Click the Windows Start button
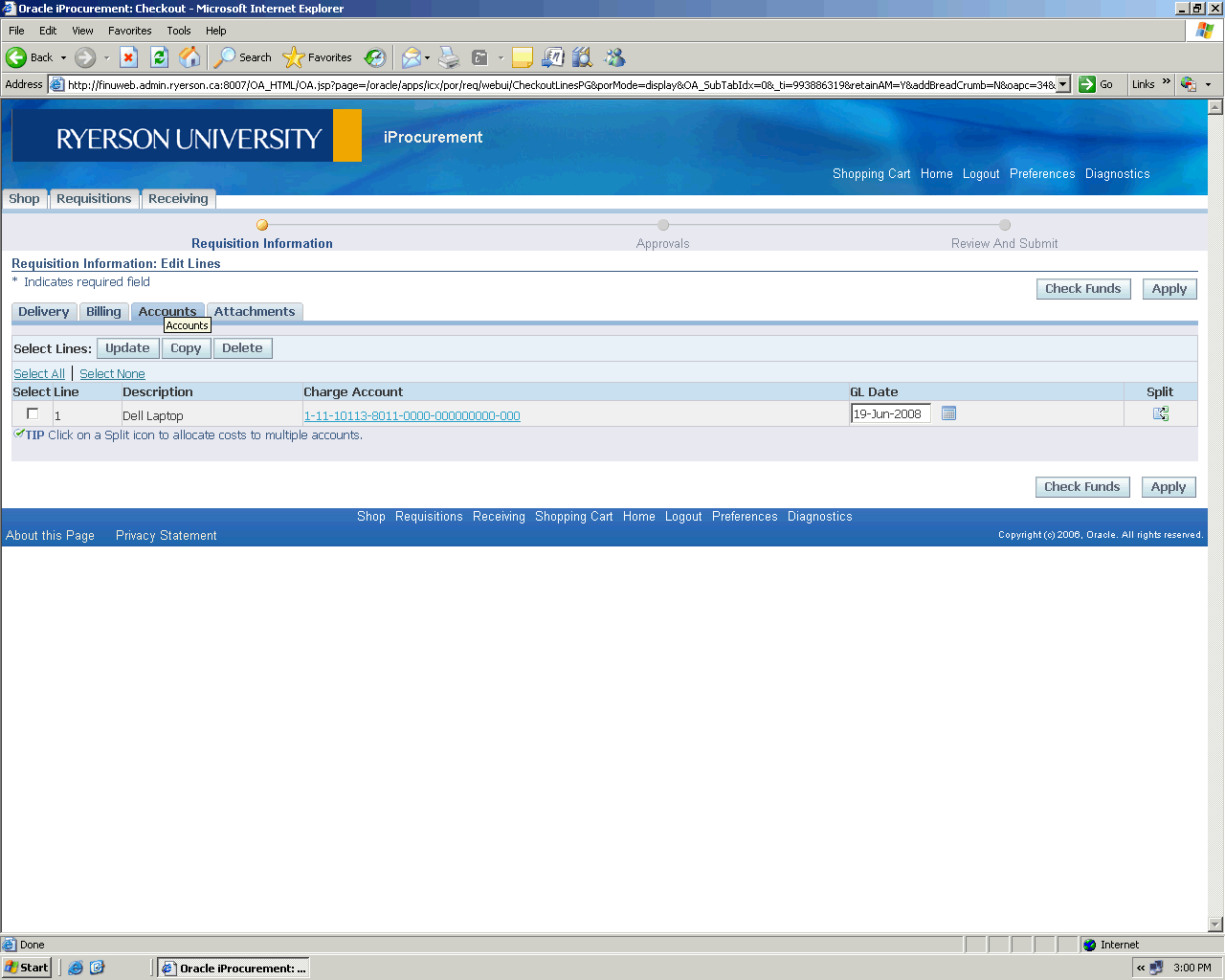 point(27,968)
